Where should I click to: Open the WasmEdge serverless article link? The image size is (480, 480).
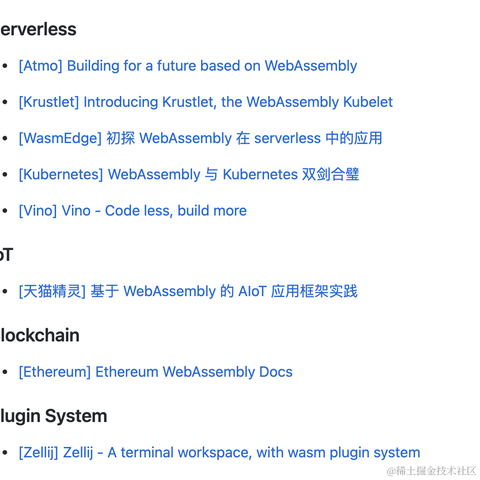click(200, 138)
